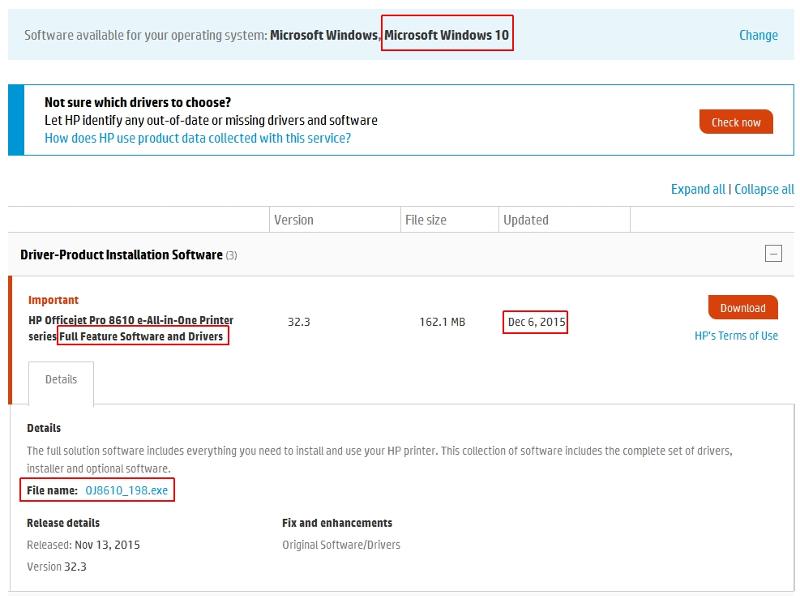Click the File size column header

point(425,220)
